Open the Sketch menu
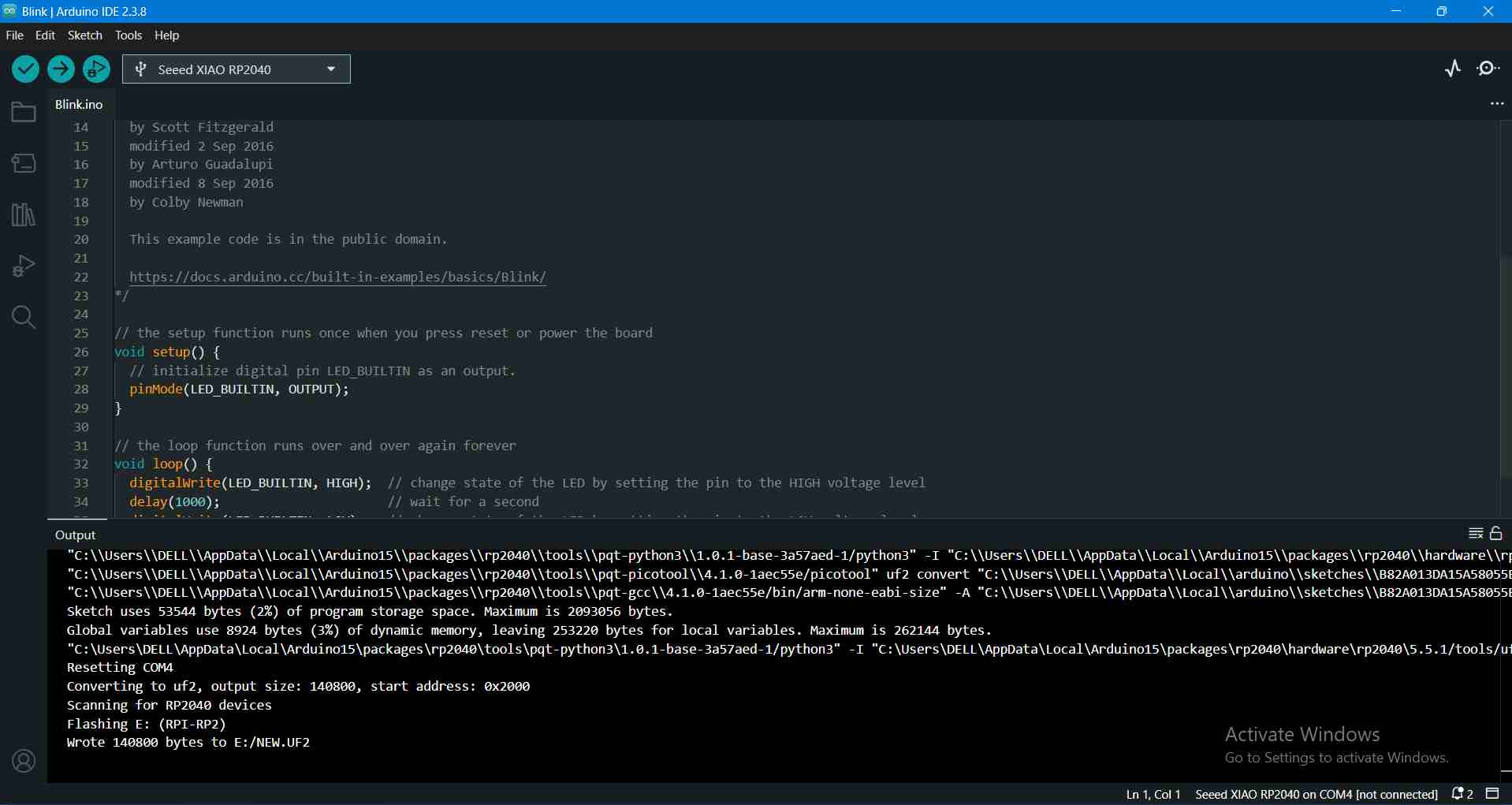This screenshot has width=1512, height=805. (85, 35)
